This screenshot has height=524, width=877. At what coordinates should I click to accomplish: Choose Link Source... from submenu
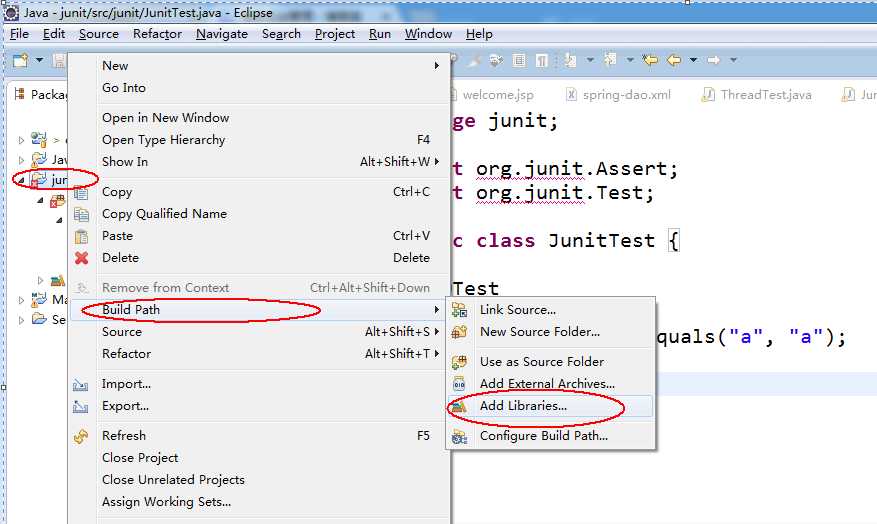(x=550, y=310)
